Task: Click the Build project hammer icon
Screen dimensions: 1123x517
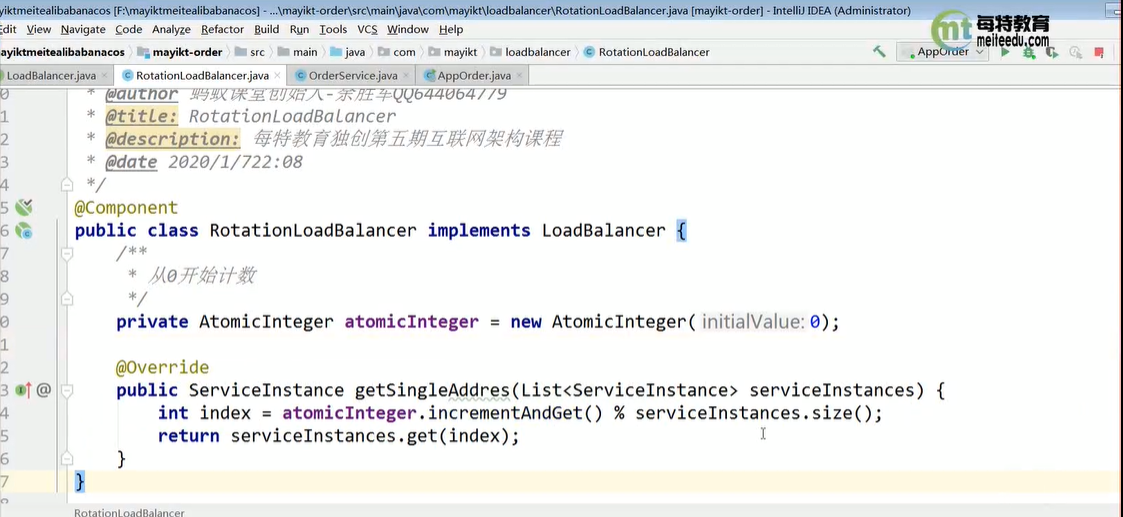Action: pos(879,52)
